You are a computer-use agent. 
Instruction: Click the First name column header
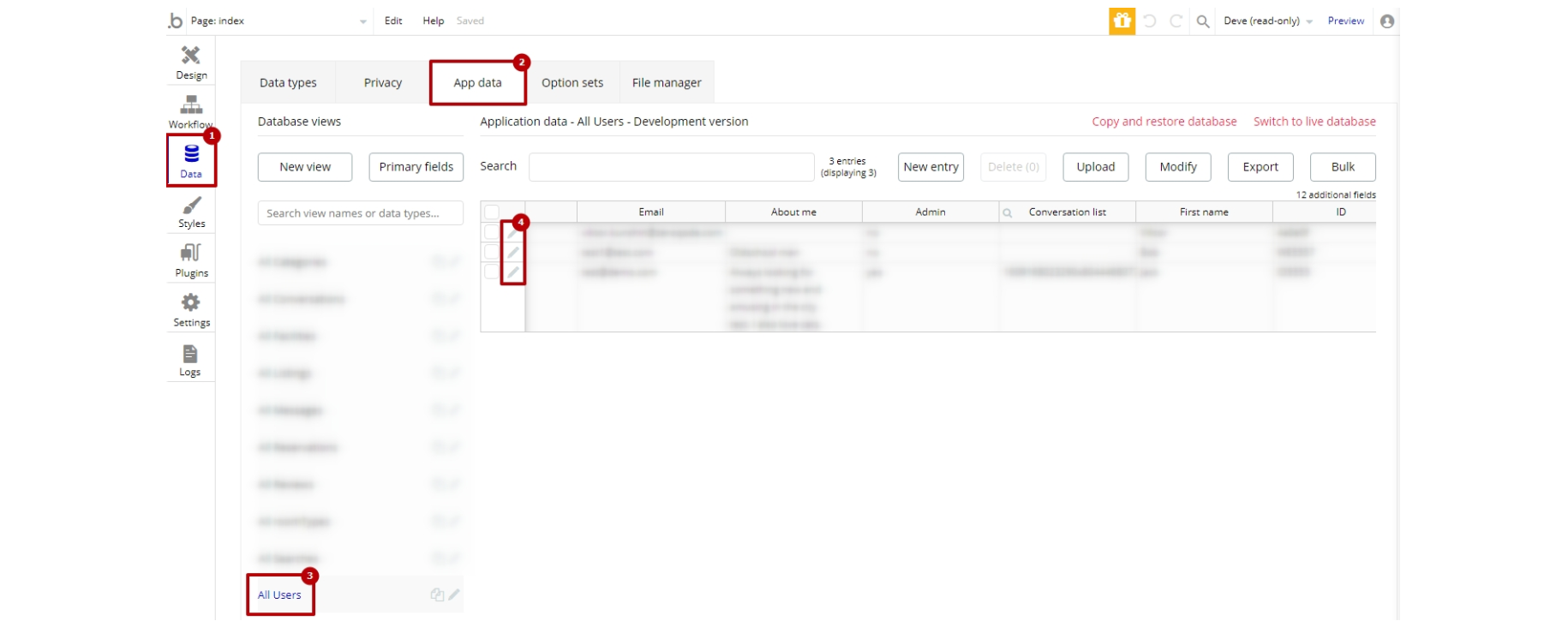1204,212
